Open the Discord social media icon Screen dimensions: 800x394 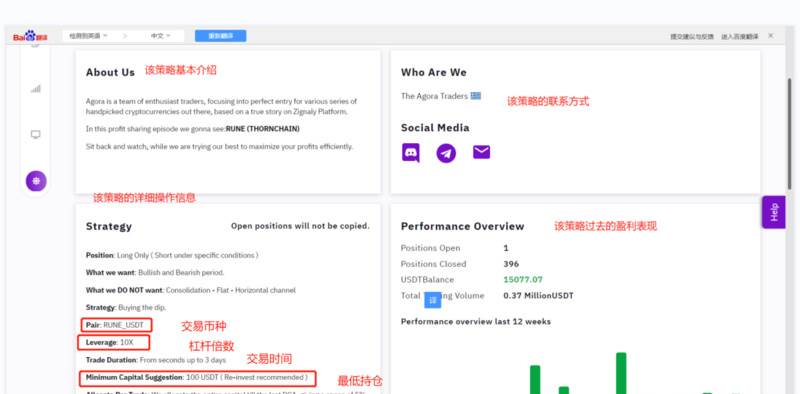coord(411,153)
